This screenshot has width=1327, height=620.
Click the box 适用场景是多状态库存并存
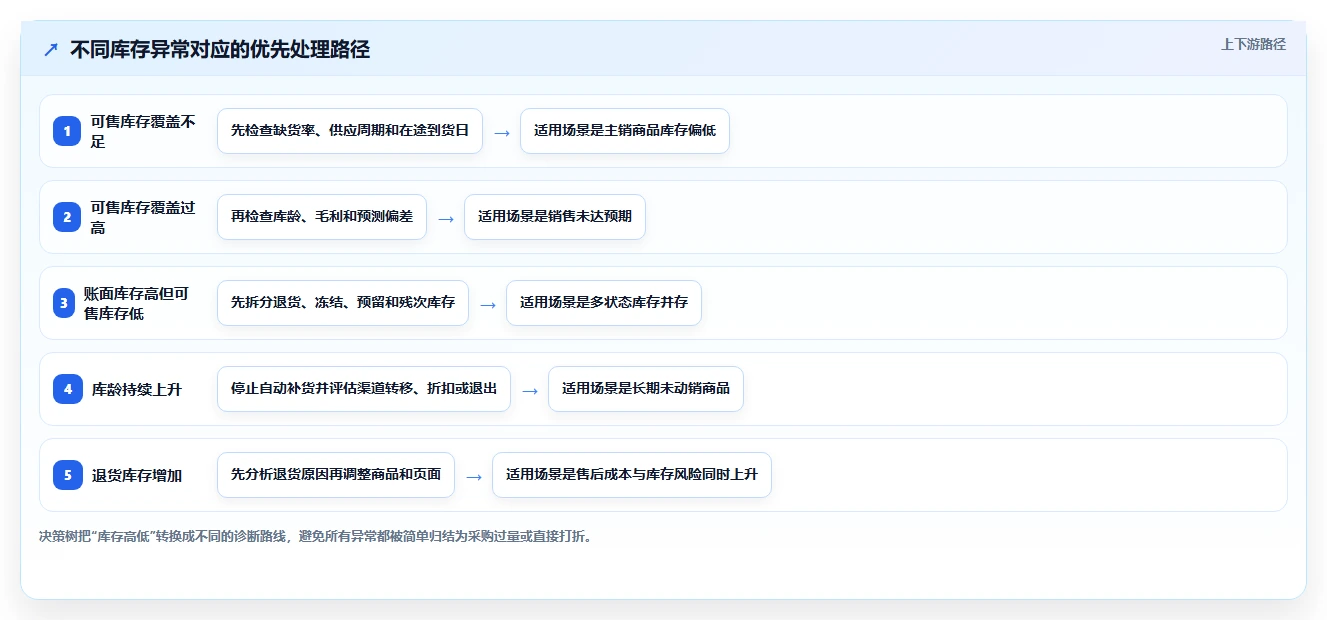tap(604, 303)
